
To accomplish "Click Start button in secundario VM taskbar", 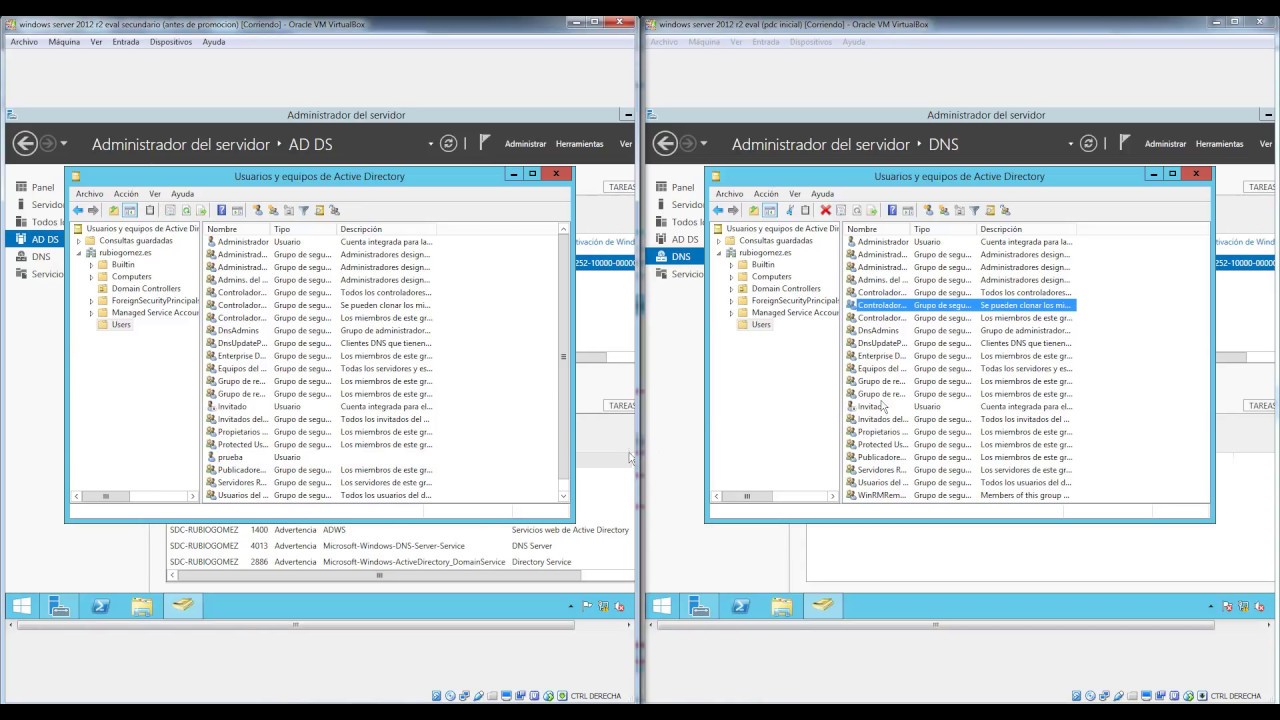I will click(21, 606).
